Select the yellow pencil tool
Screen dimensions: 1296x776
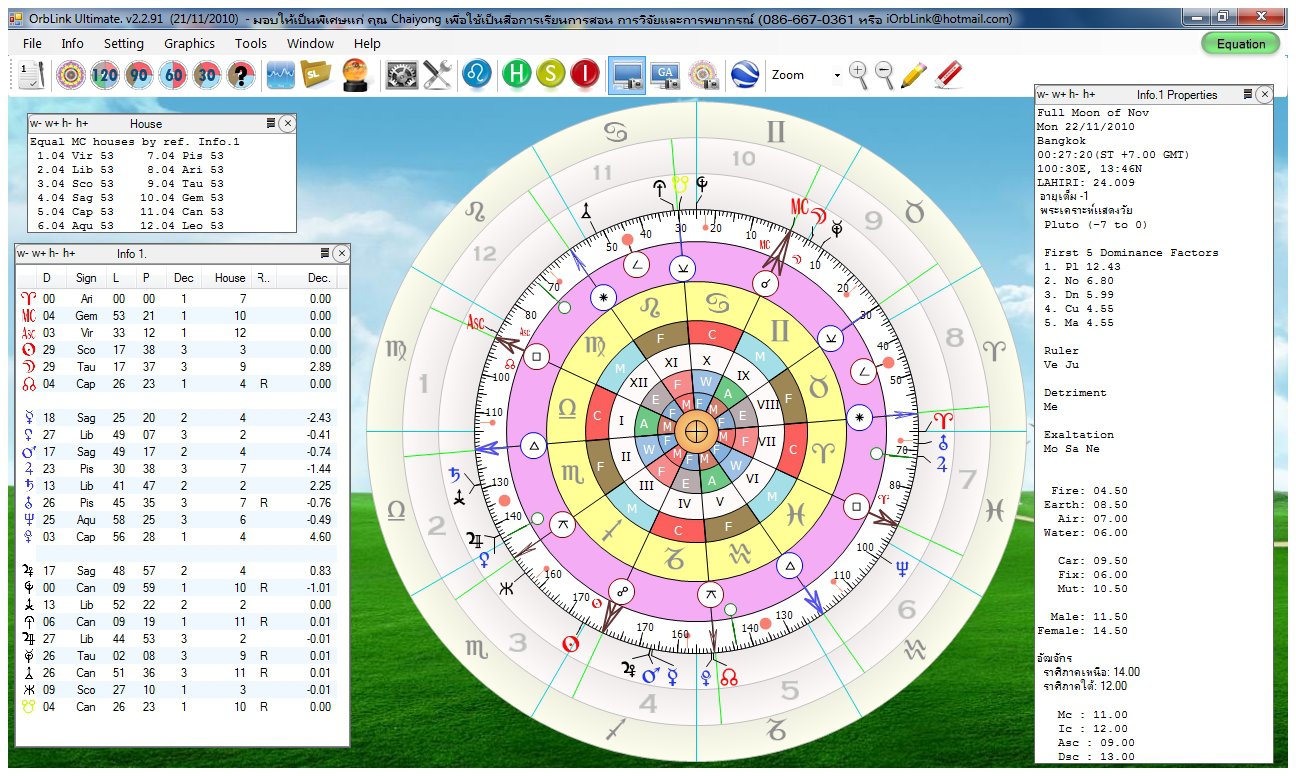coord(913,75)
